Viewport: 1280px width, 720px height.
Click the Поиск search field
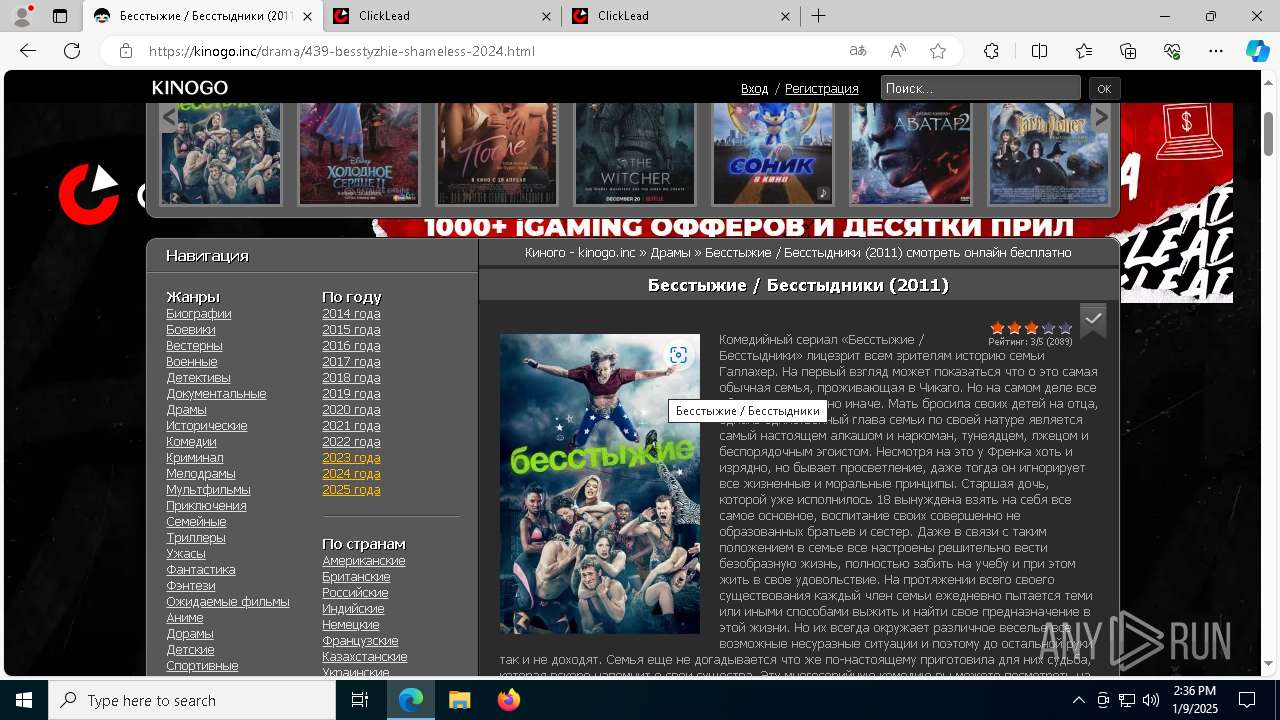pyautogui.click(x=980, y=88)
